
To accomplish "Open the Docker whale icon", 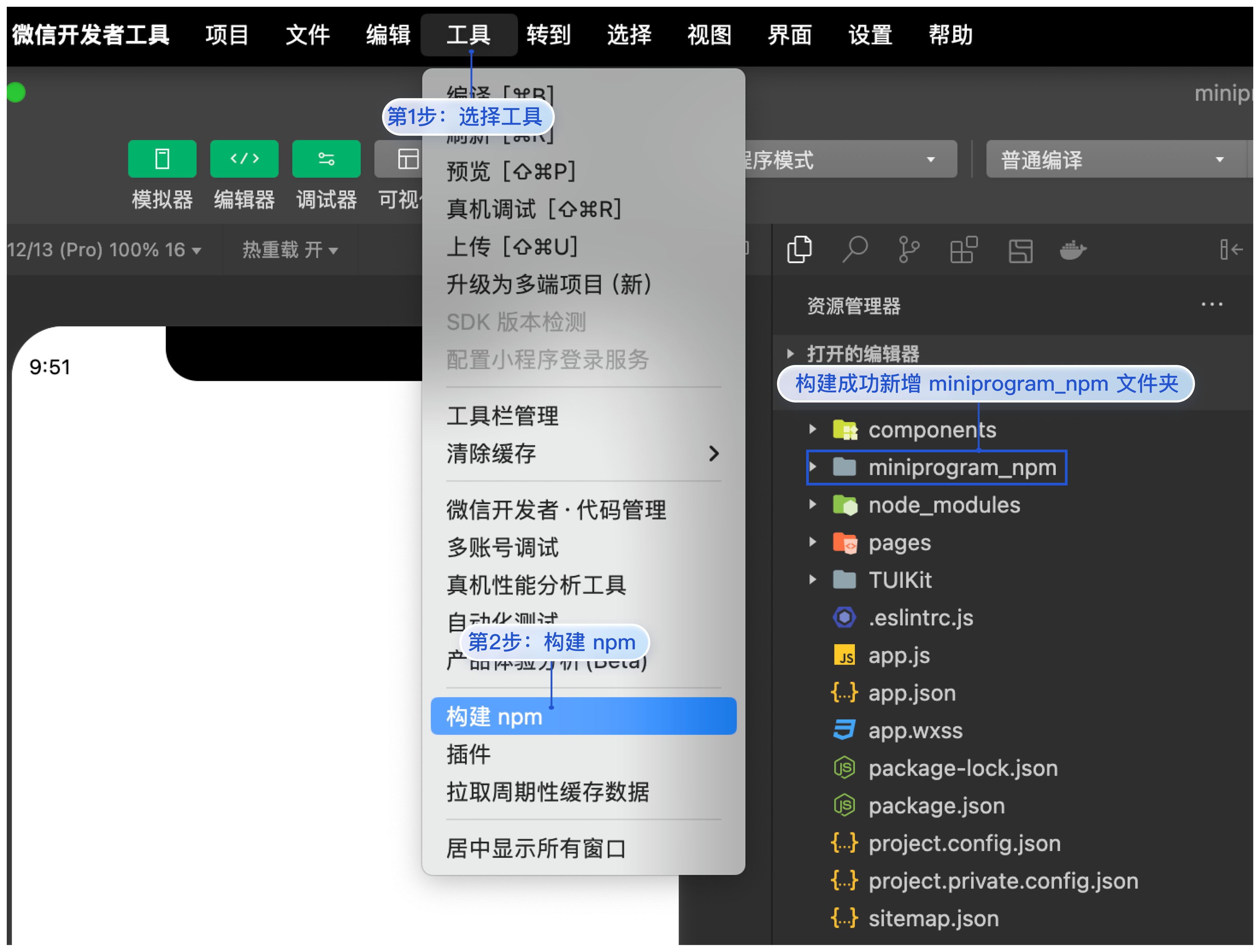I will [x=1073, y=250].
